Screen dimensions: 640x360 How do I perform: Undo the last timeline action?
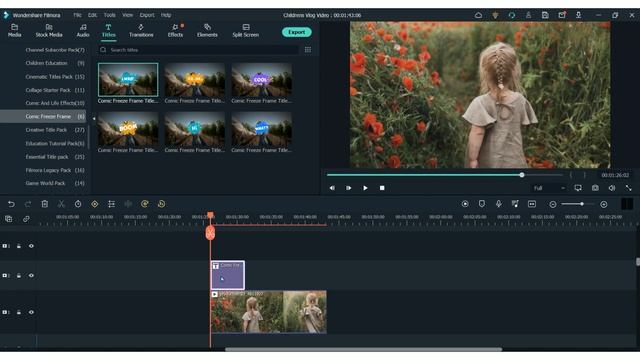[11, 204]
